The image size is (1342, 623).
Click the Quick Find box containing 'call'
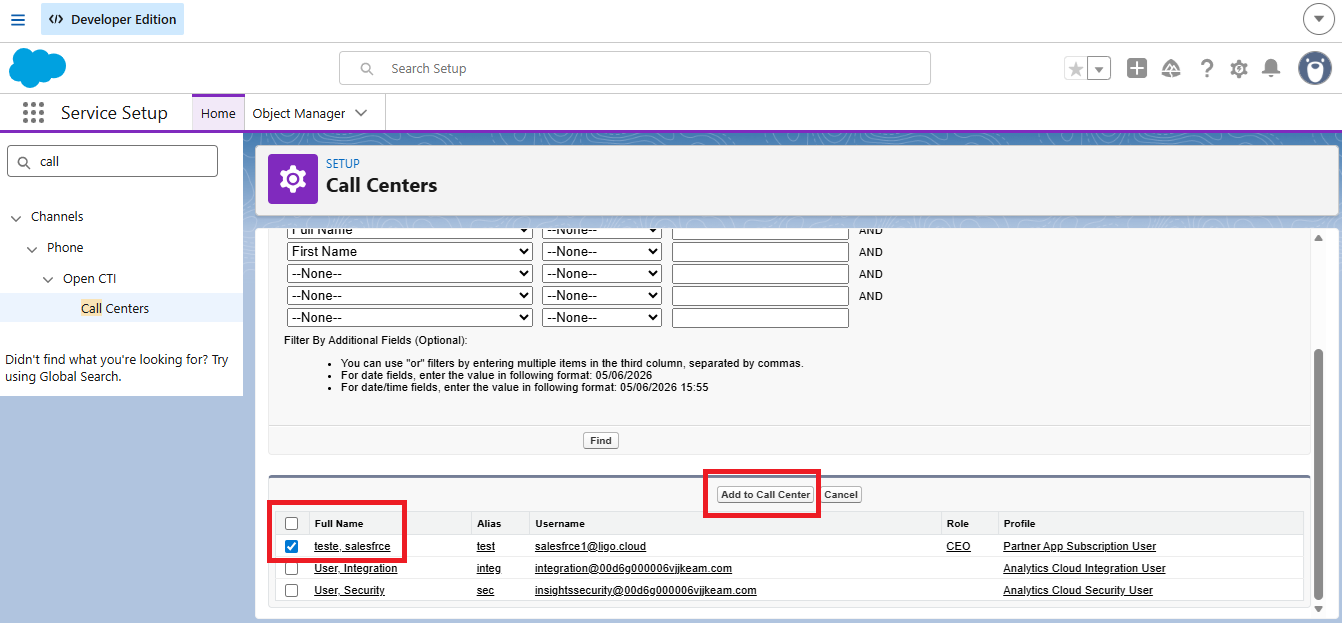112,161
